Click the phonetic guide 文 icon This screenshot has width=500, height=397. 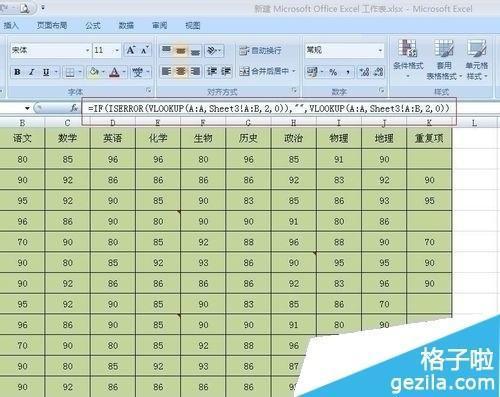137,72
